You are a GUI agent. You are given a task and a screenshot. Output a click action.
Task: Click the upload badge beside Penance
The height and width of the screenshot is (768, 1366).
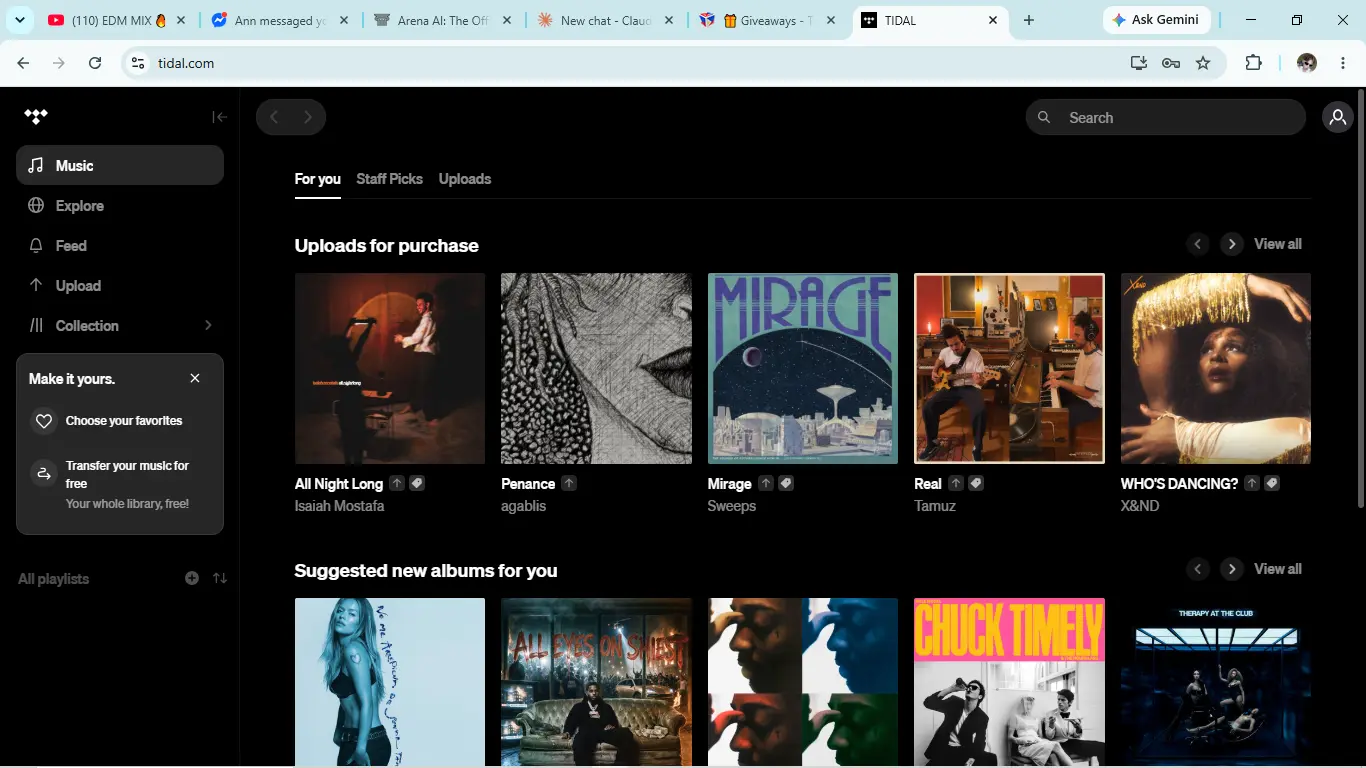tap(569, 483)
